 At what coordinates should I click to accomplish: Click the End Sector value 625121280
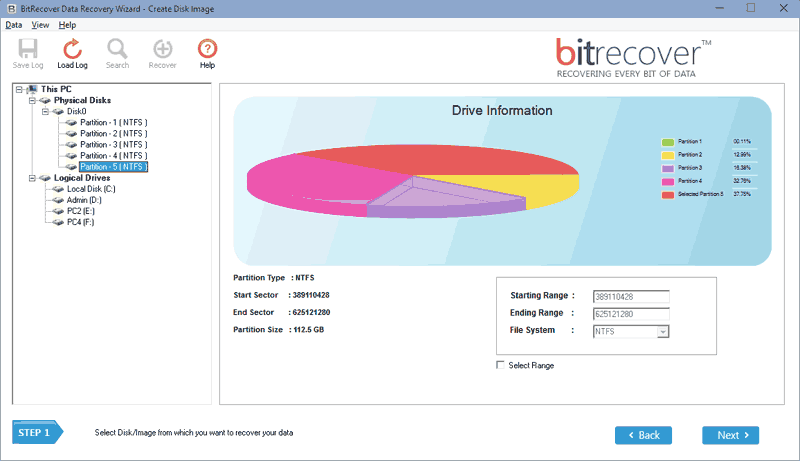311,313
